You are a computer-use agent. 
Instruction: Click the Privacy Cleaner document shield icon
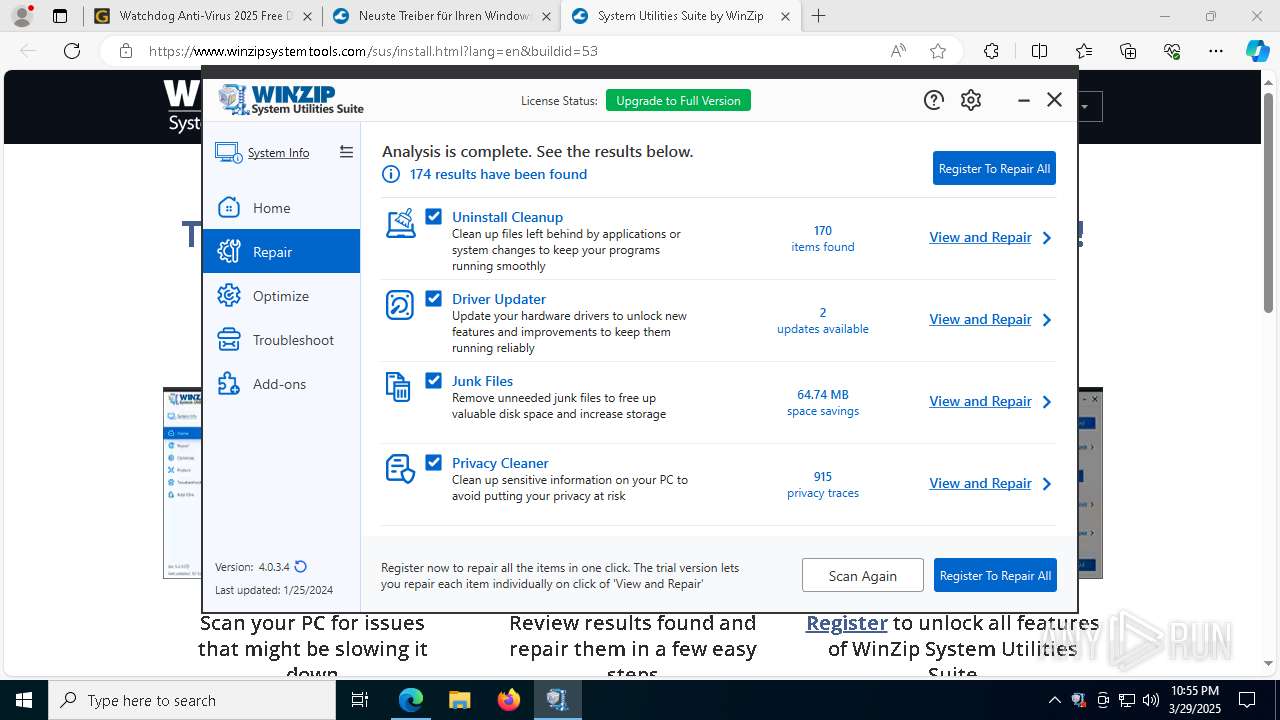click(400, 468)
